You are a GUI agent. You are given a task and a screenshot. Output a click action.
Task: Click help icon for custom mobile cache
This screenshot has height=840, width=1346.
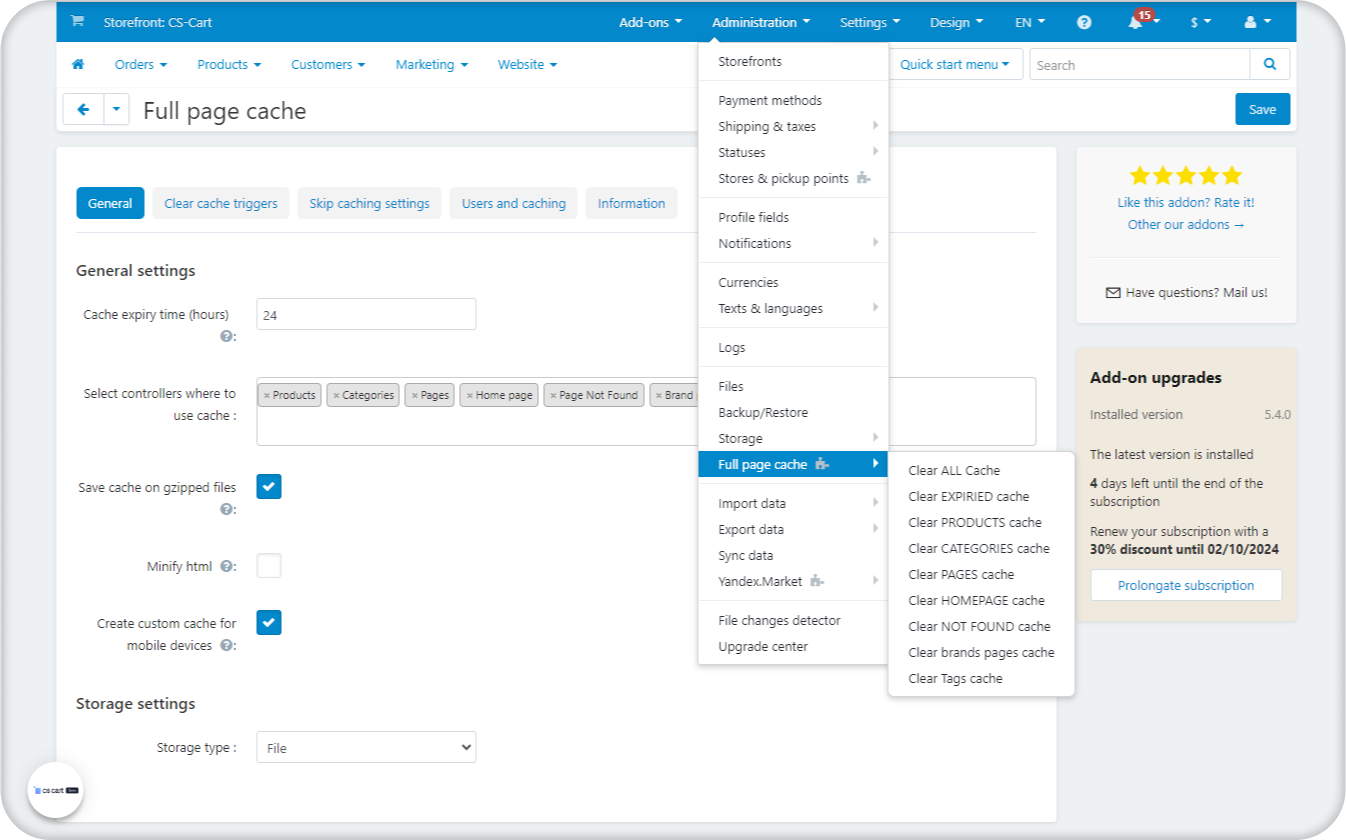coord(226,645)
